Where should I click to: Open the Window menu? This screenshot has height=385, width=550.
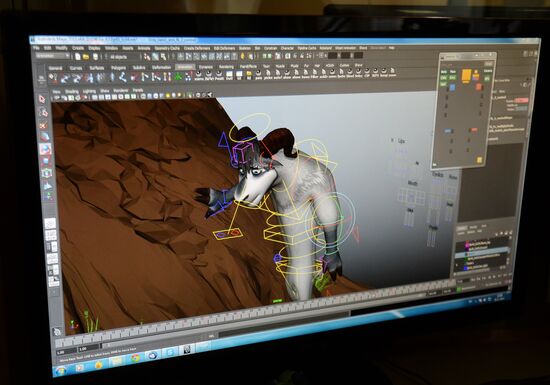click(x=111, y=48)
